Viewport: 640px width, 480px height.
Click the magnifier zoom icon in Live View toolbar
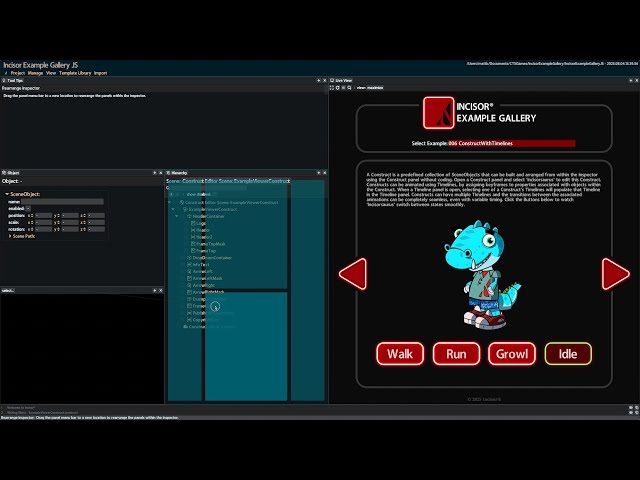point(349,88)
